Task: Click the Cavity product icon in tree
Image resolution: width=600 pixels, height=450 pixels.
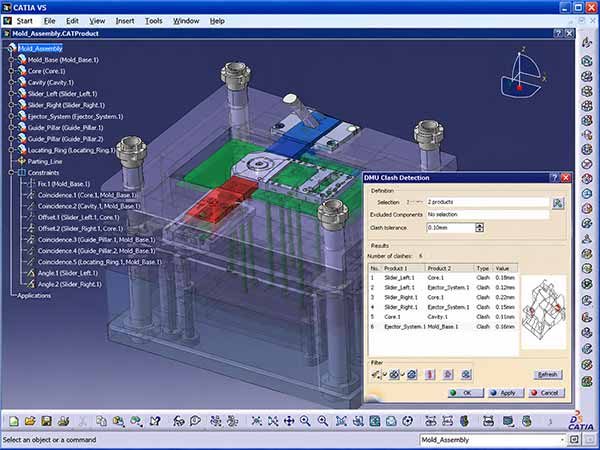Action: click(22, 82)
